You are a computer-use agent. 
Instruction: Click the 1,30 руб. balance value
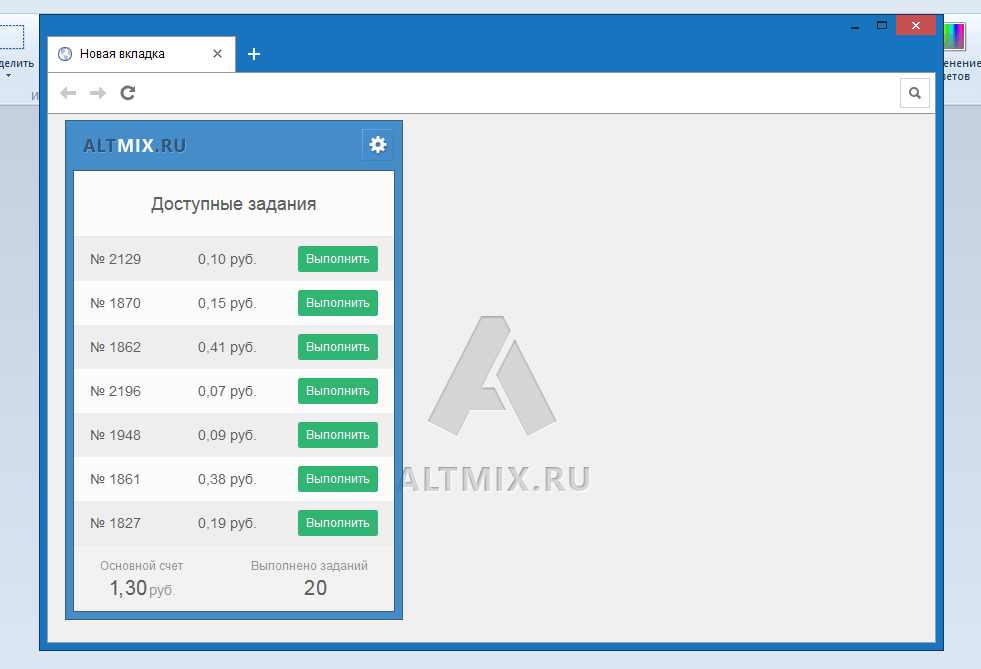142,588
